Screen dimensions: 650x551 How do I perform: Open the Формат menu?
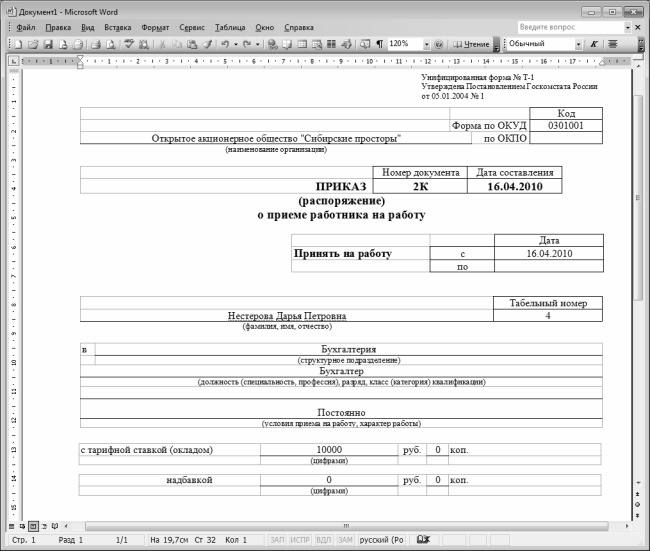(155, 27)
